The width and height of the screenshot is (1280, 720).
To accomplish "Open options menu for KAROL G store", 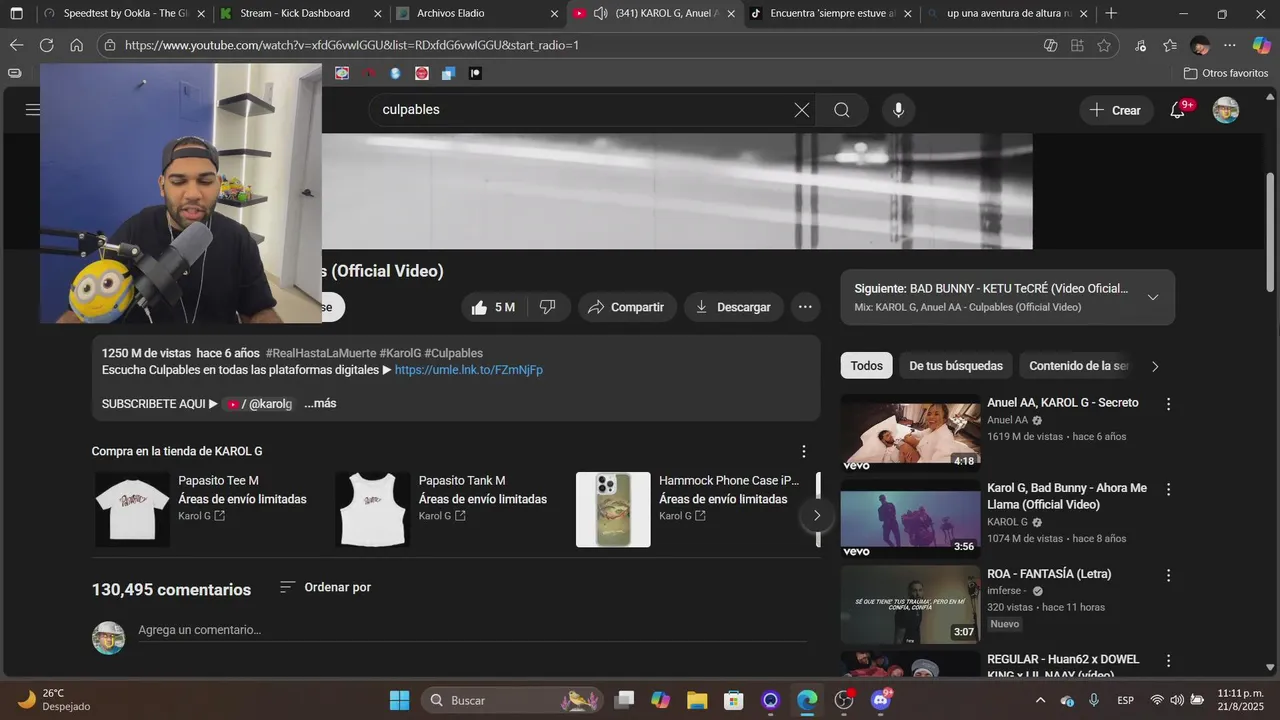I will pyautogui.click(x=803, y=452).
